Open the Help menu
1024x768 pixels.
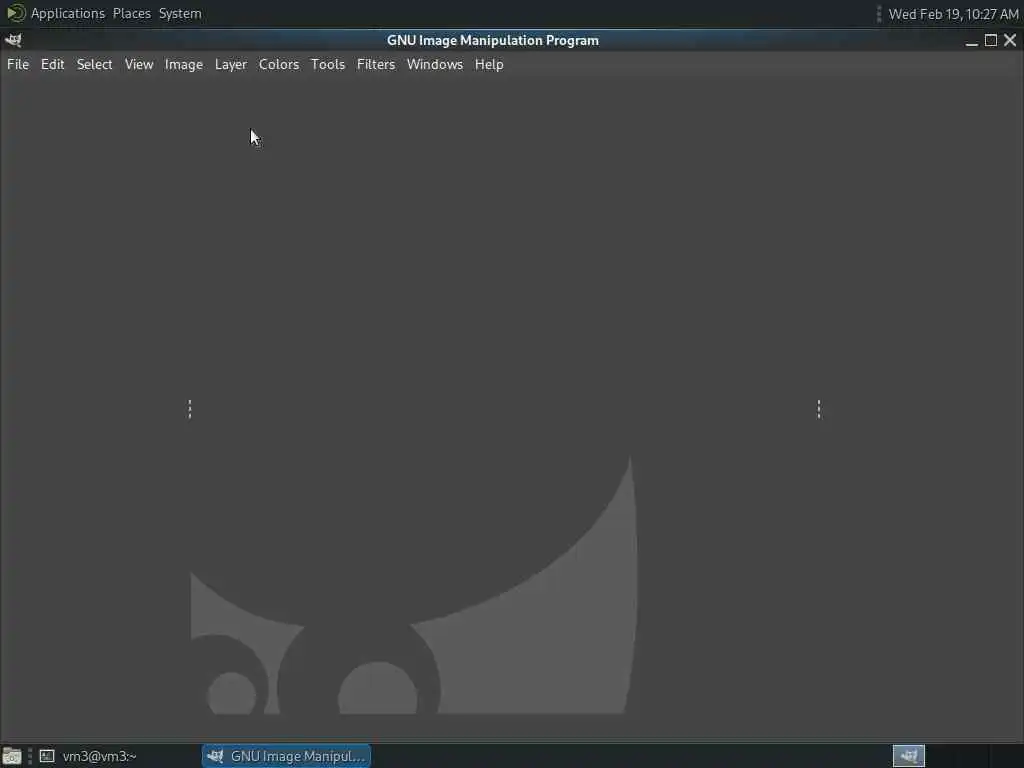click(x=488, y=64)
